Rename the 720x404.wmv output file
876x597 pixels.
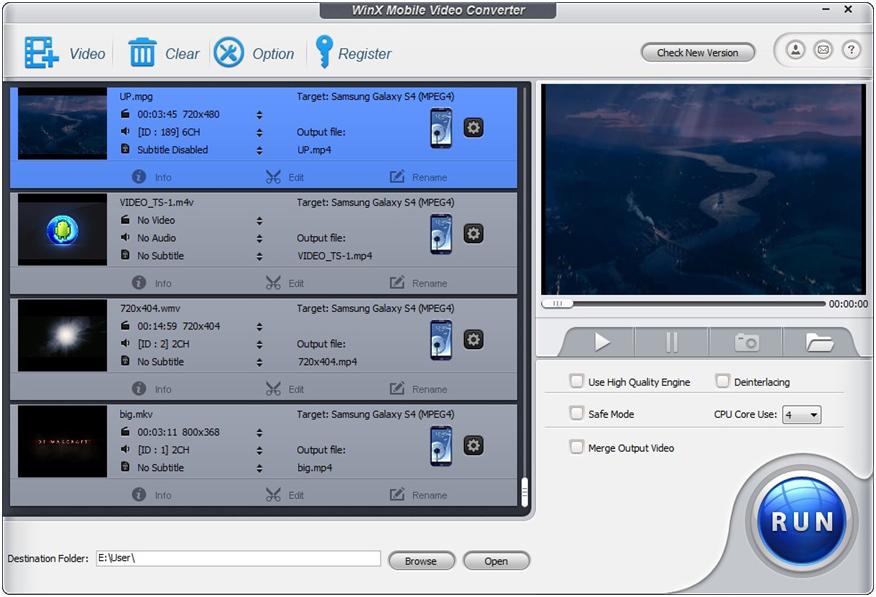[x=418, y=389]
